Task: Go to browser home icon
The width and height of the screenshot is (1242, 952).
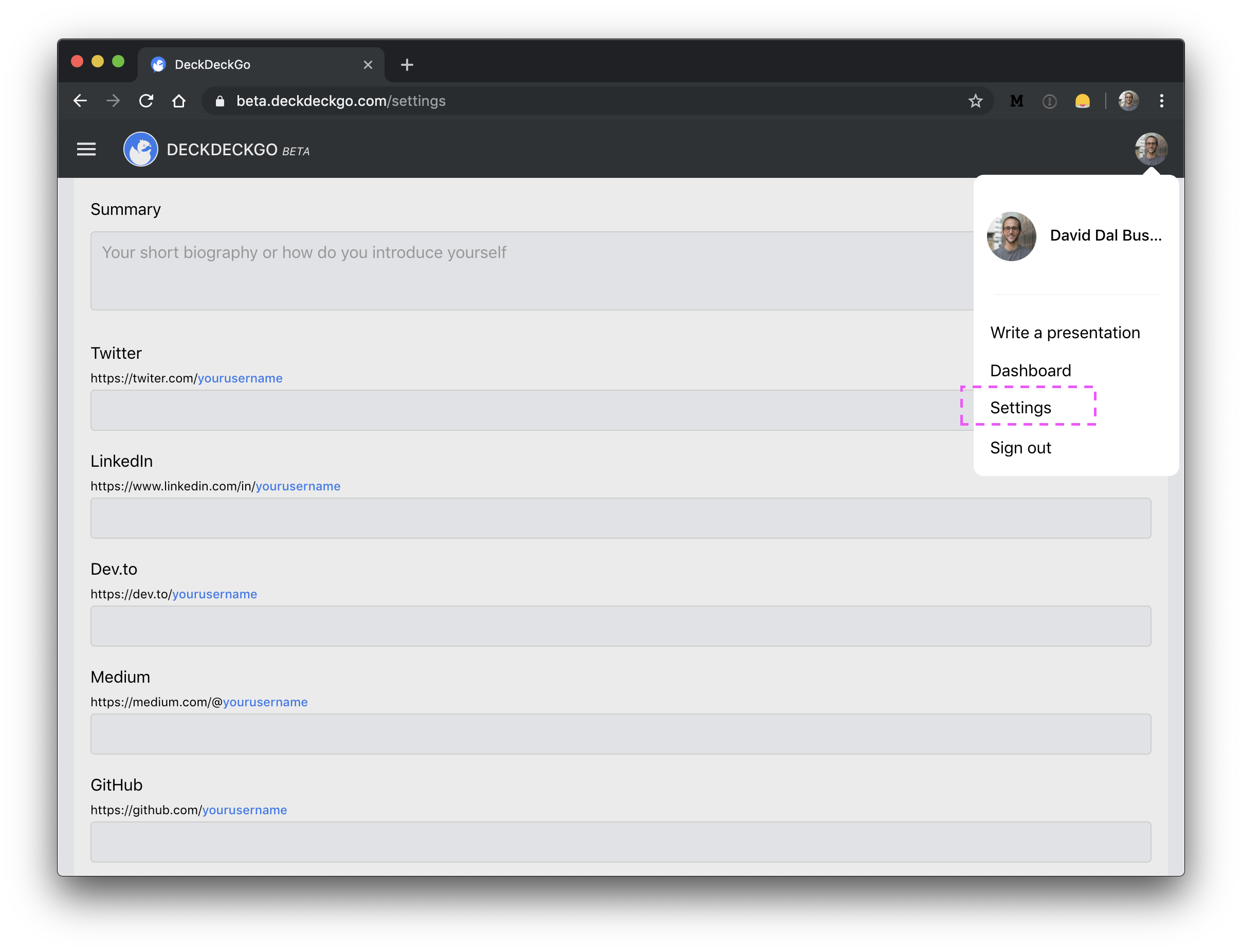Action: click(x=179, y=101)
